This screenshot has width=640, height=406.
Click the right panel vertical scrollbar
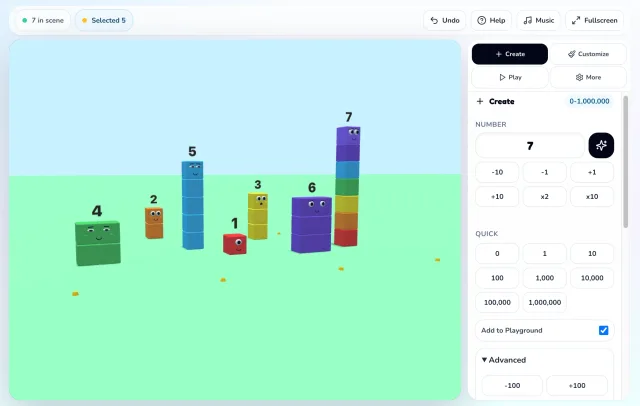click(x=626, y=162)
